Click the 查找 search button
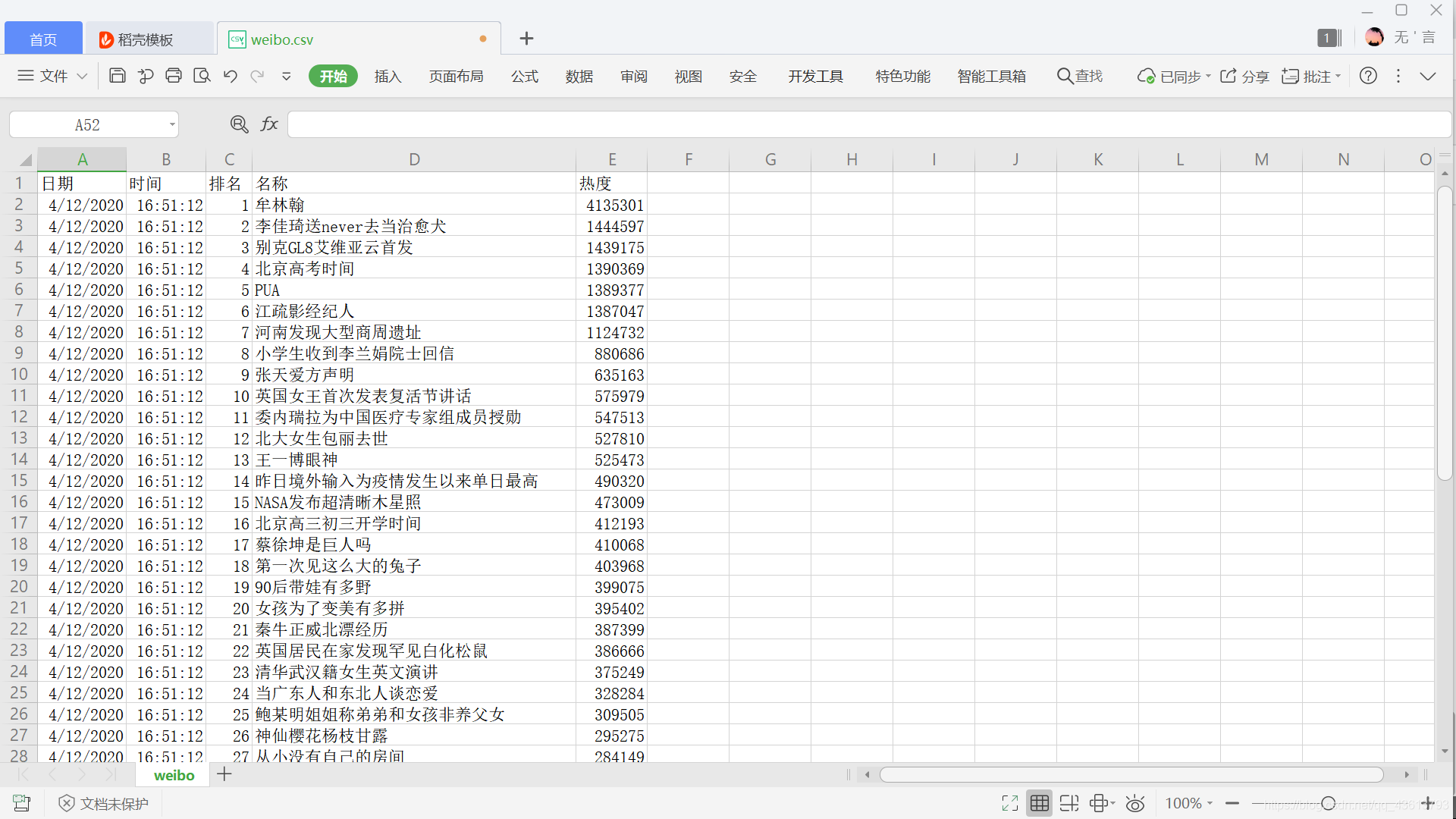1456x819 pixels. (x=1080, y=76)
